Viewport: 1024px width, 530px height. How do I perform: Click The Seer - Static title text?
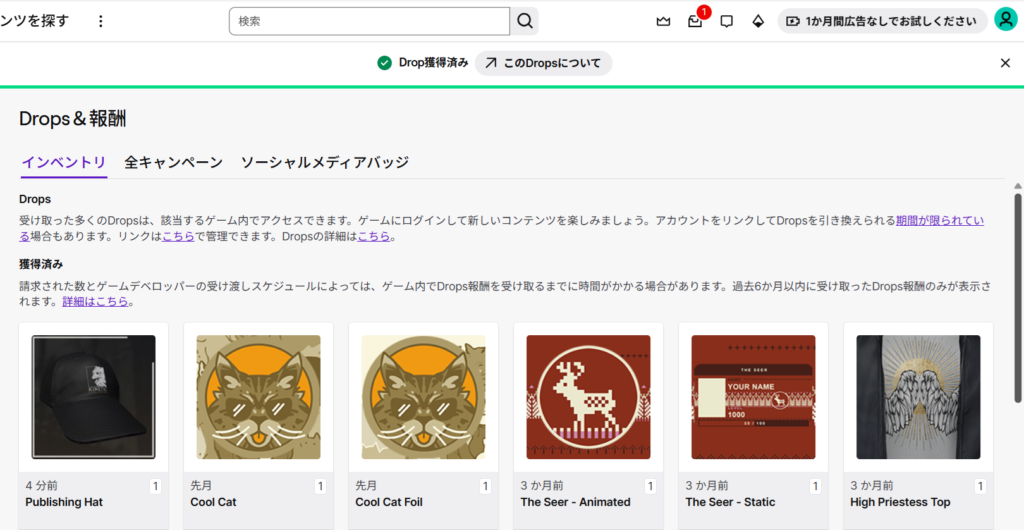click(731, 503)
